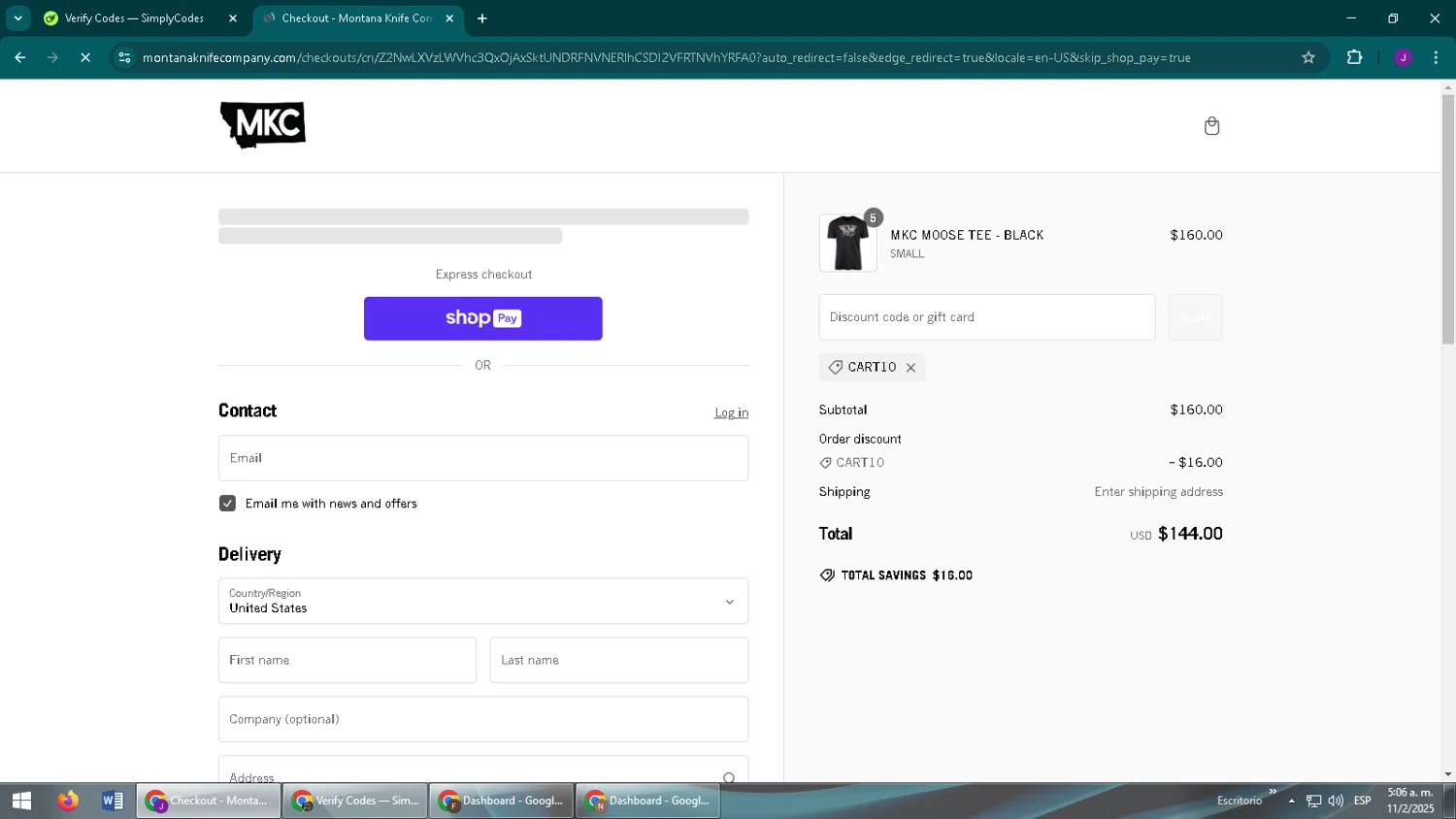Screen dimensions: 1456x819
Task: Click the Contact heading
Action: click(x=248, y=410)
